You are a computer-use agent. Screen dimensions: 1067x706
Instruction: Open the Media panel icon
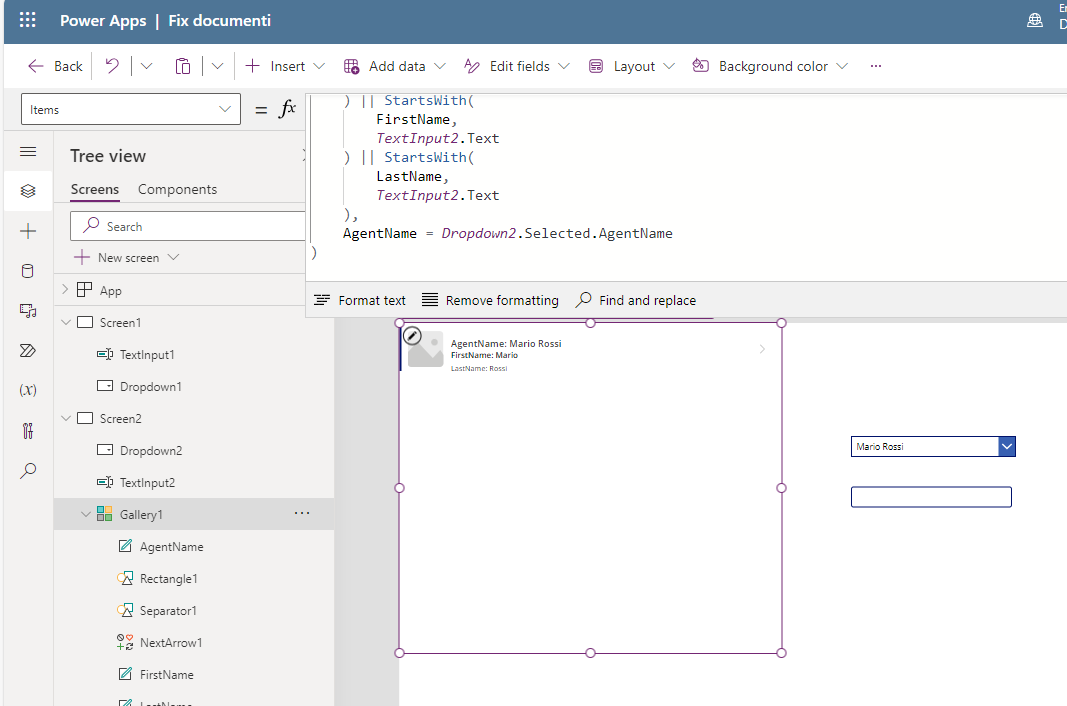click(27, 310)
